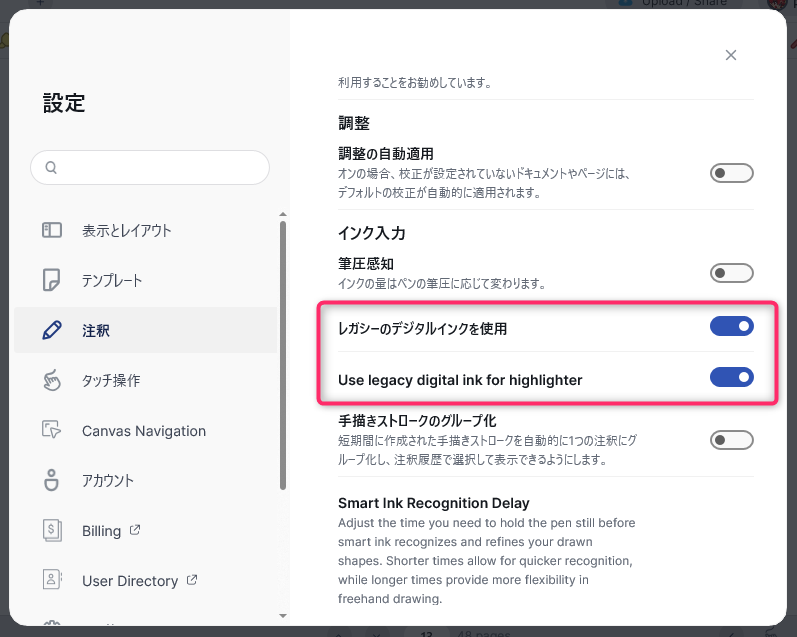Screen dimensions: 797x637
Task: Turn off legacy digital ink for highlighter
Action: [x=731, y=377]
